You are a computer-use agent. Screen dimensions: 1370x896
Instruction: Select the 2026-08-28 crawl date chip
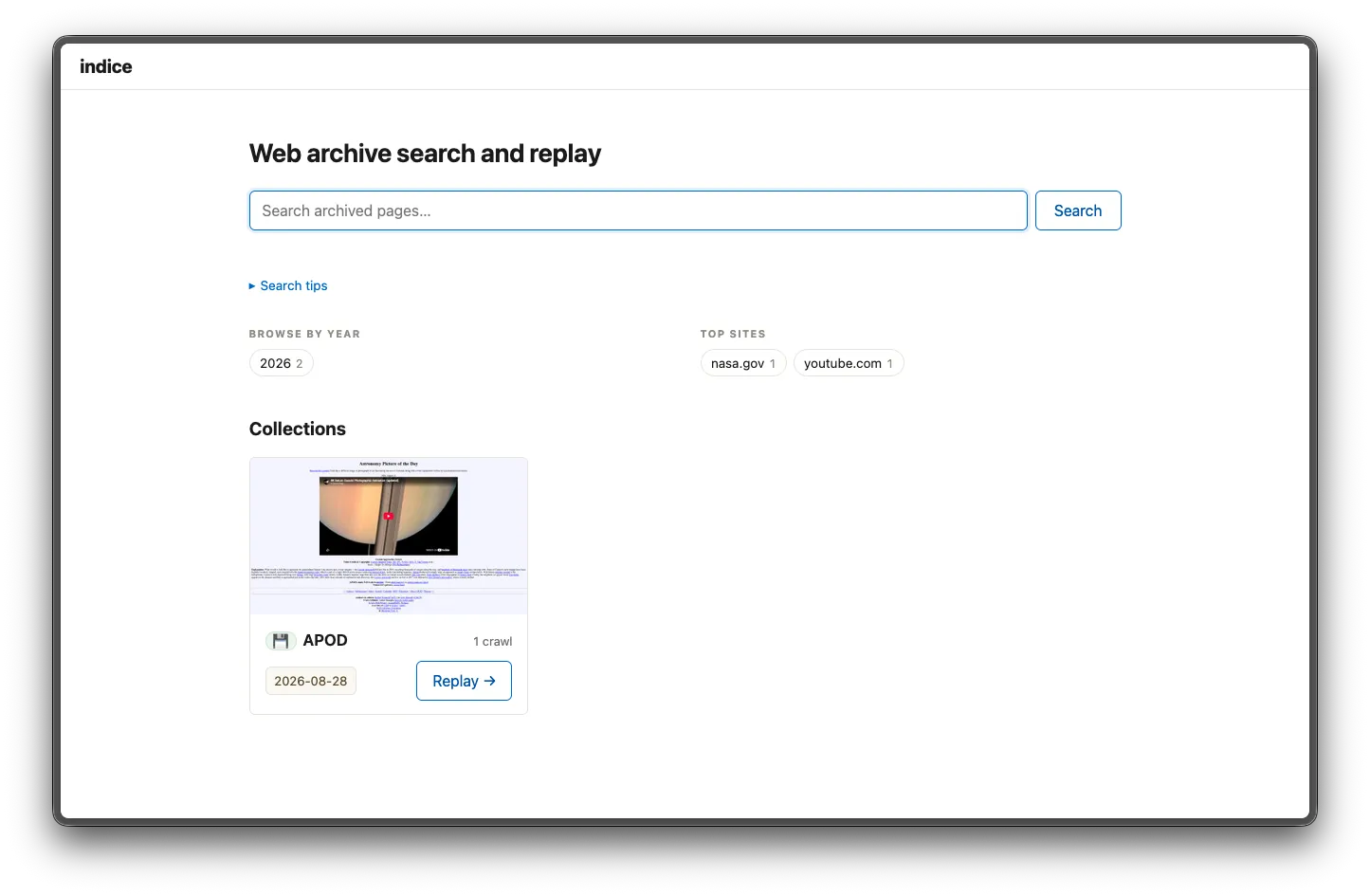311,681
